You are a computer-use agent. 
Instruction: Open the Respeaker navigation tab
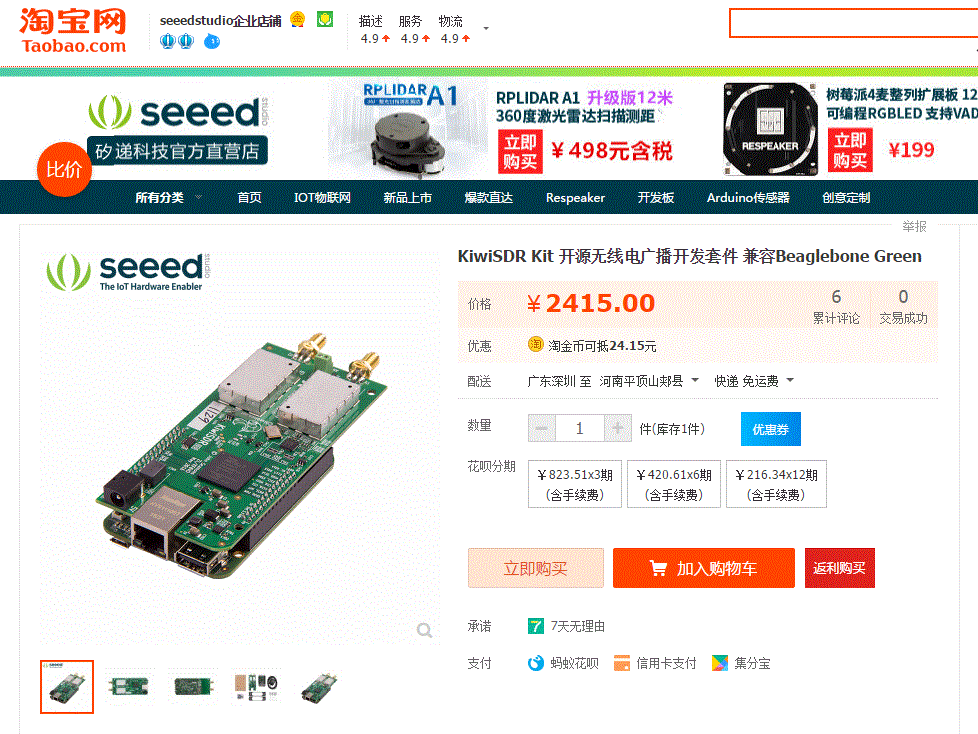[x=575, y=198]
